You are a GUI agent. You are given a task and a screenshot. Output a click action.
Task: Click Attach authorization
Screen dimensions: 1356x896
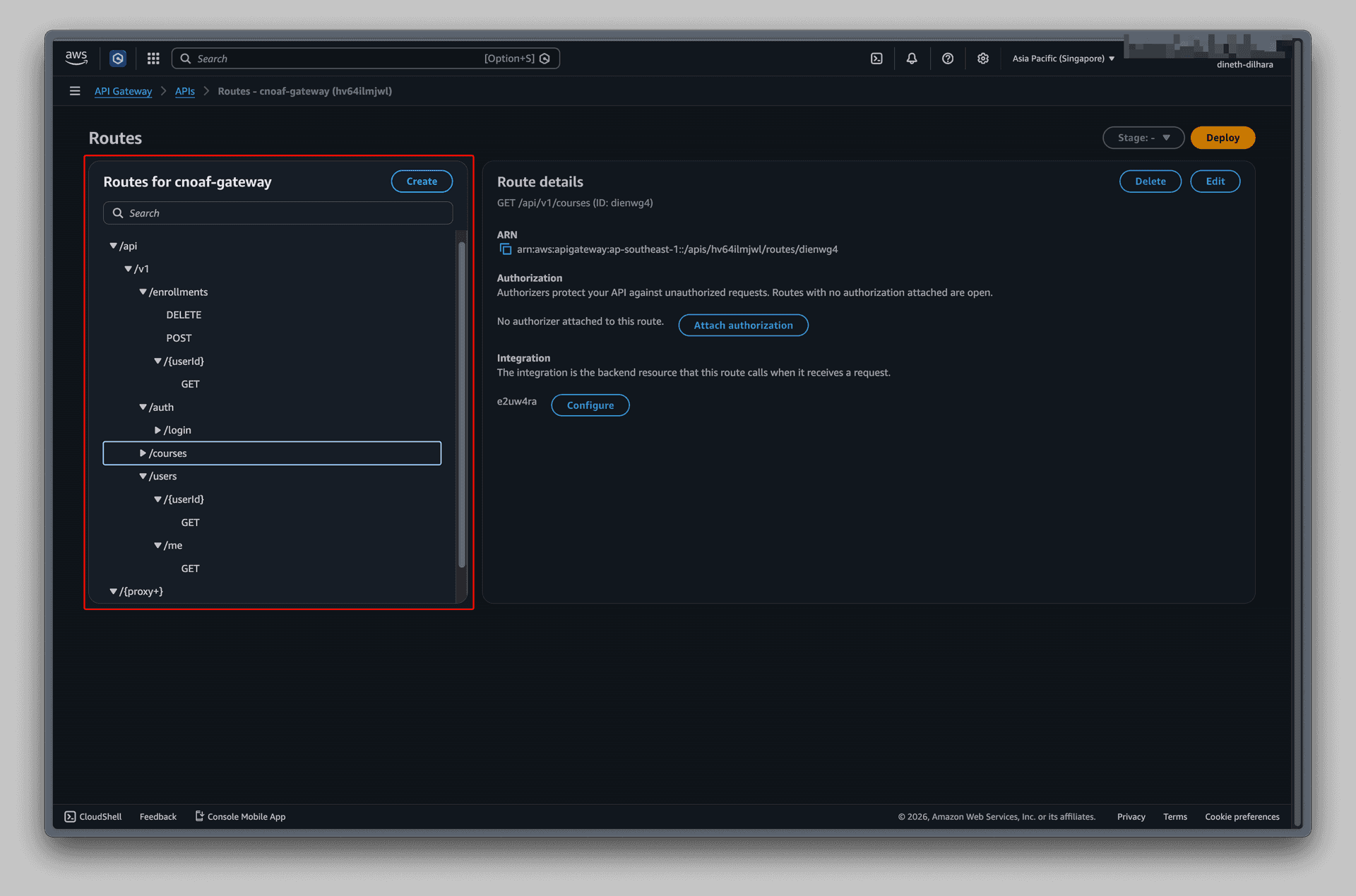click(x=743, y=325)
